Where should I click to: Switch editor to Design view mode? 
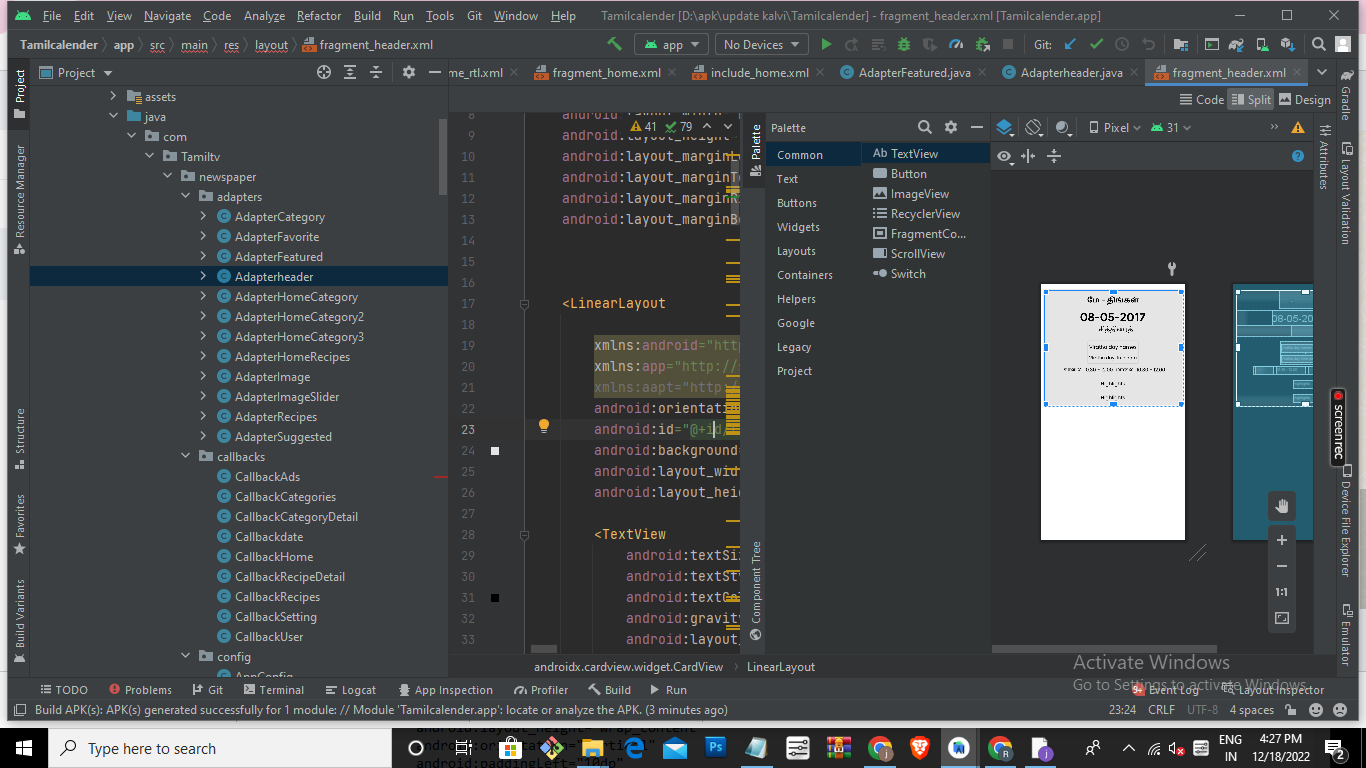[x=1304, y=99]
